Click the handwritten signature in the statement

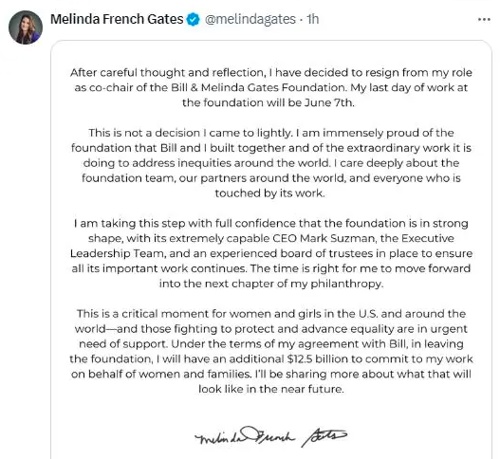pos(271,436)
